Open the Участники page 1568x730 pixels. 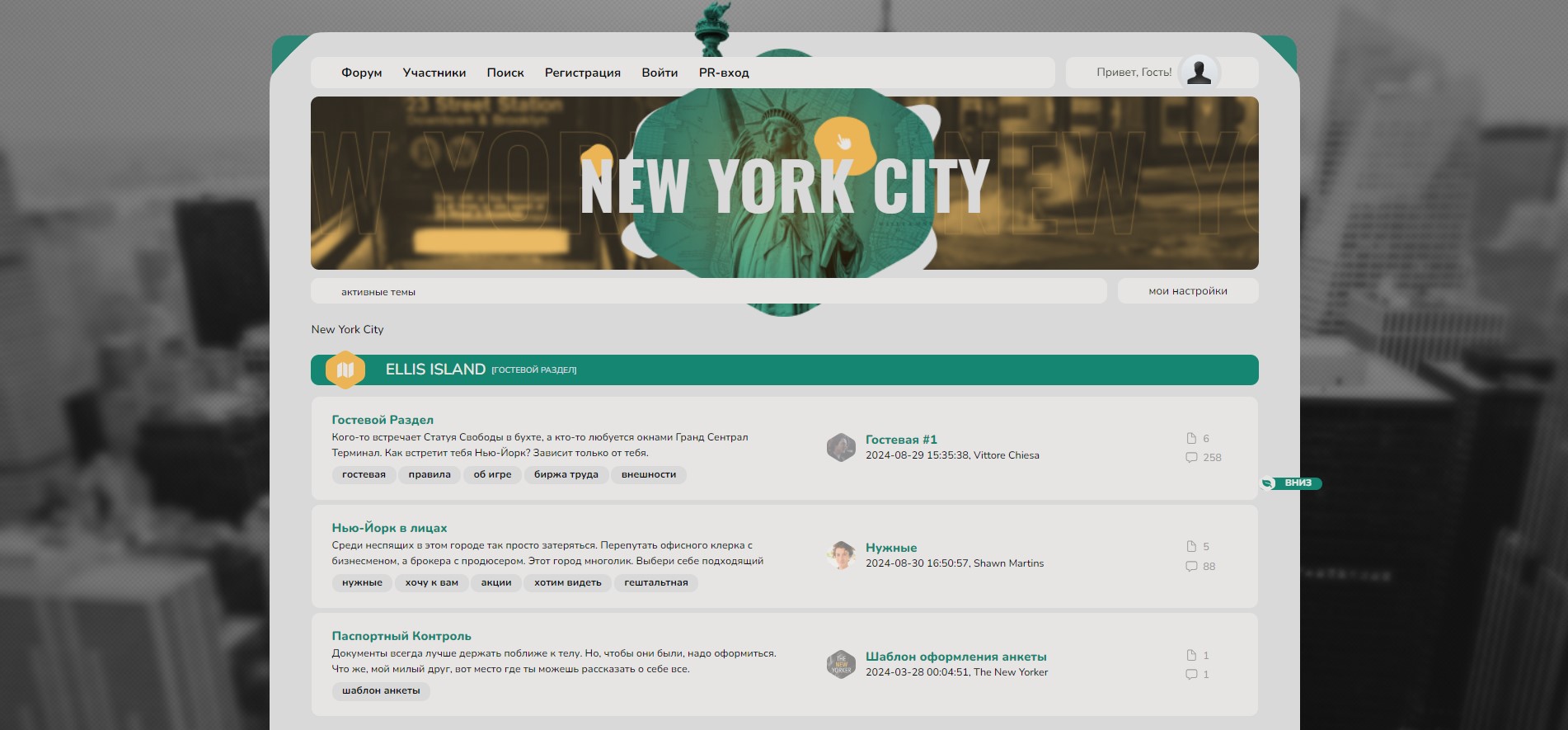click(x=434, y=73)
